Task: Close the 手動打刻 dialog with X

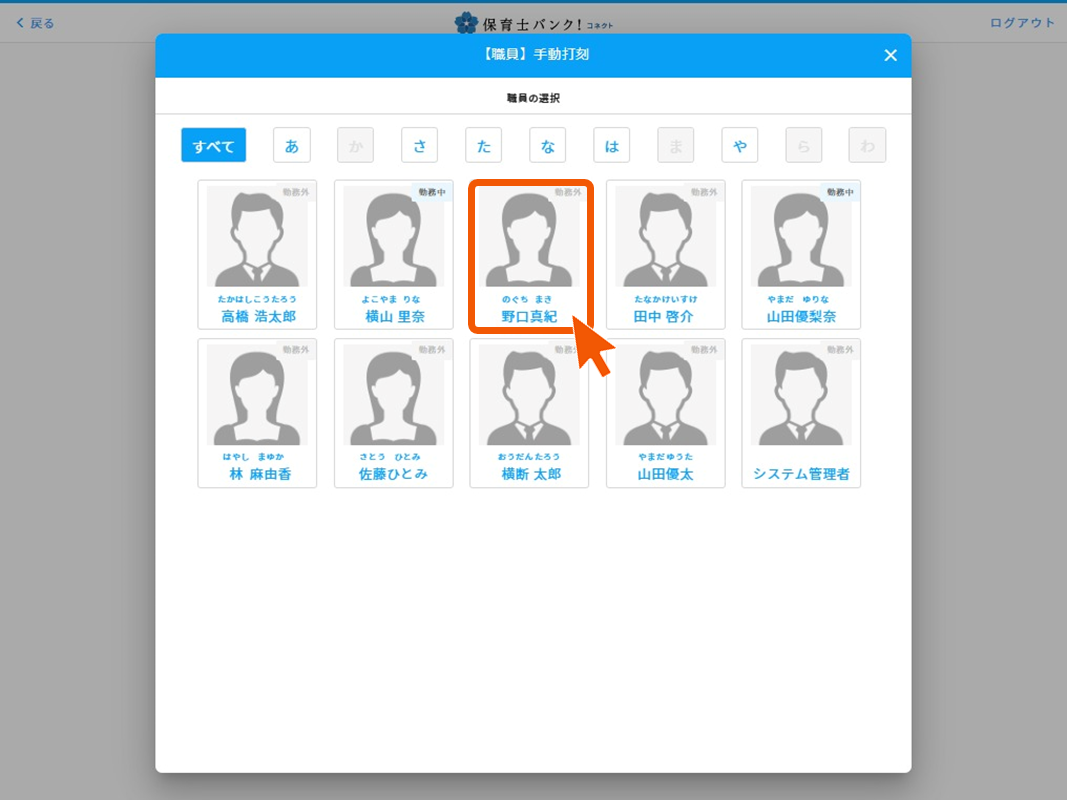Action: click(x=890, y=56)
